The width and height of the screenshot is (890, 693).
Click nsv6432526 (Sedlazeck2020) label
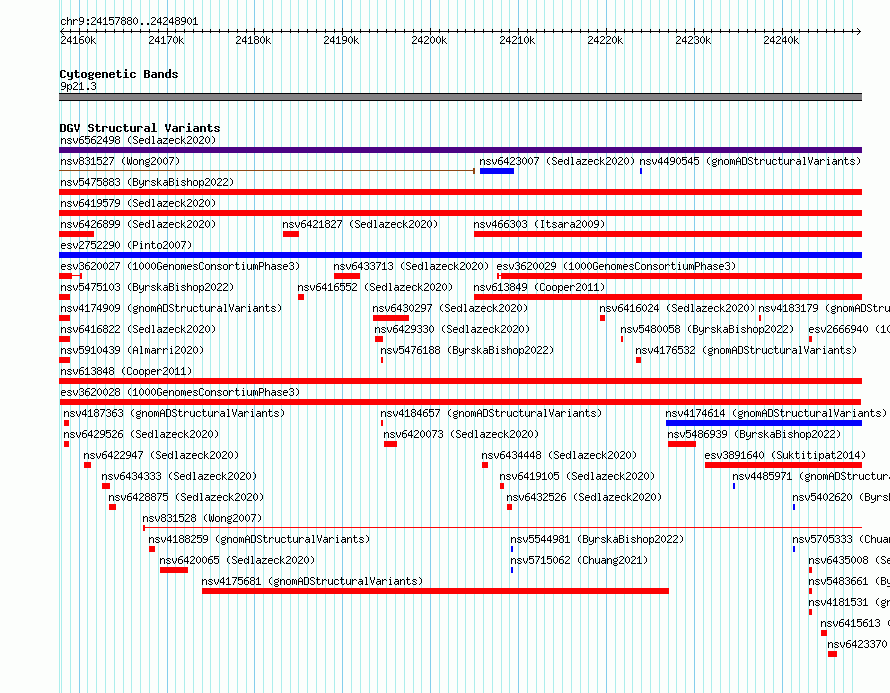[x=584, y=497]
